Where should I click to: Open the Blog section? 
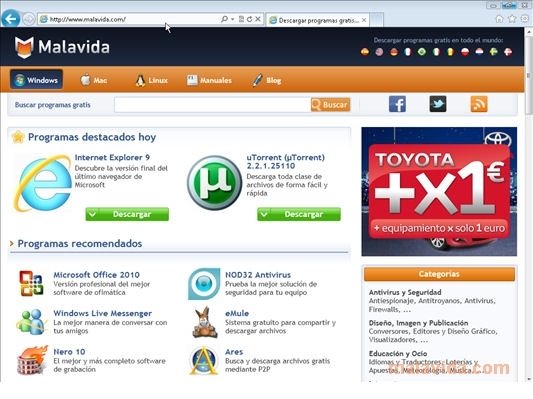tap(267, 80)
